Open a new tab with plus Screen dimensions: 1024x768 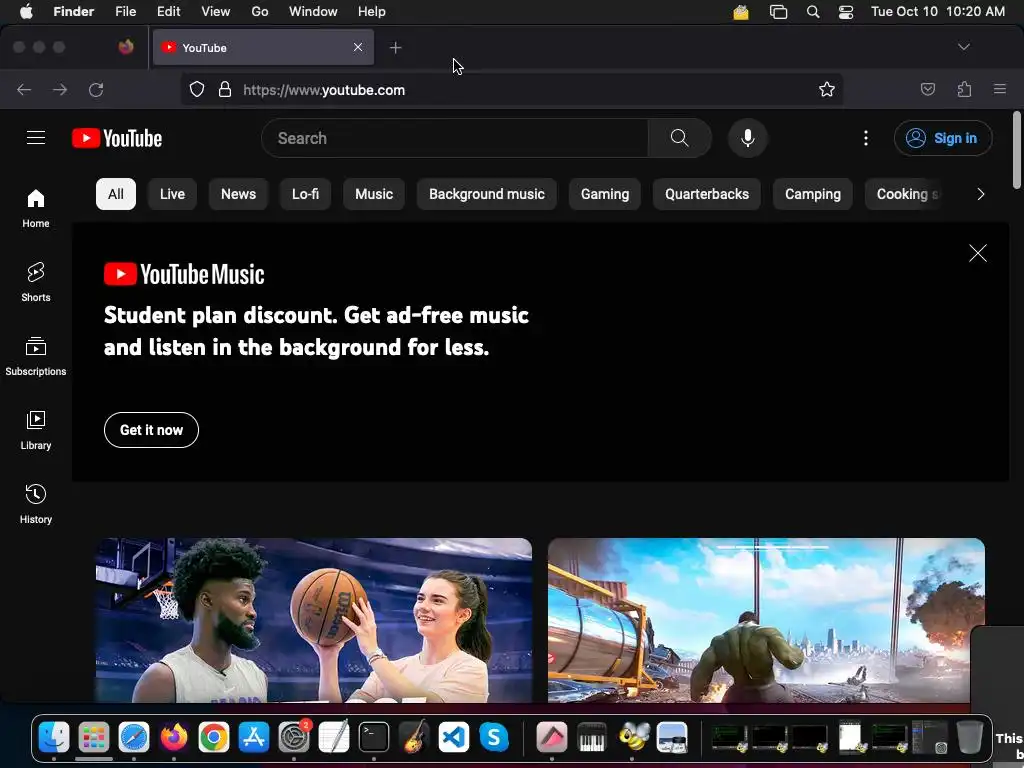[x=395, y=48]
